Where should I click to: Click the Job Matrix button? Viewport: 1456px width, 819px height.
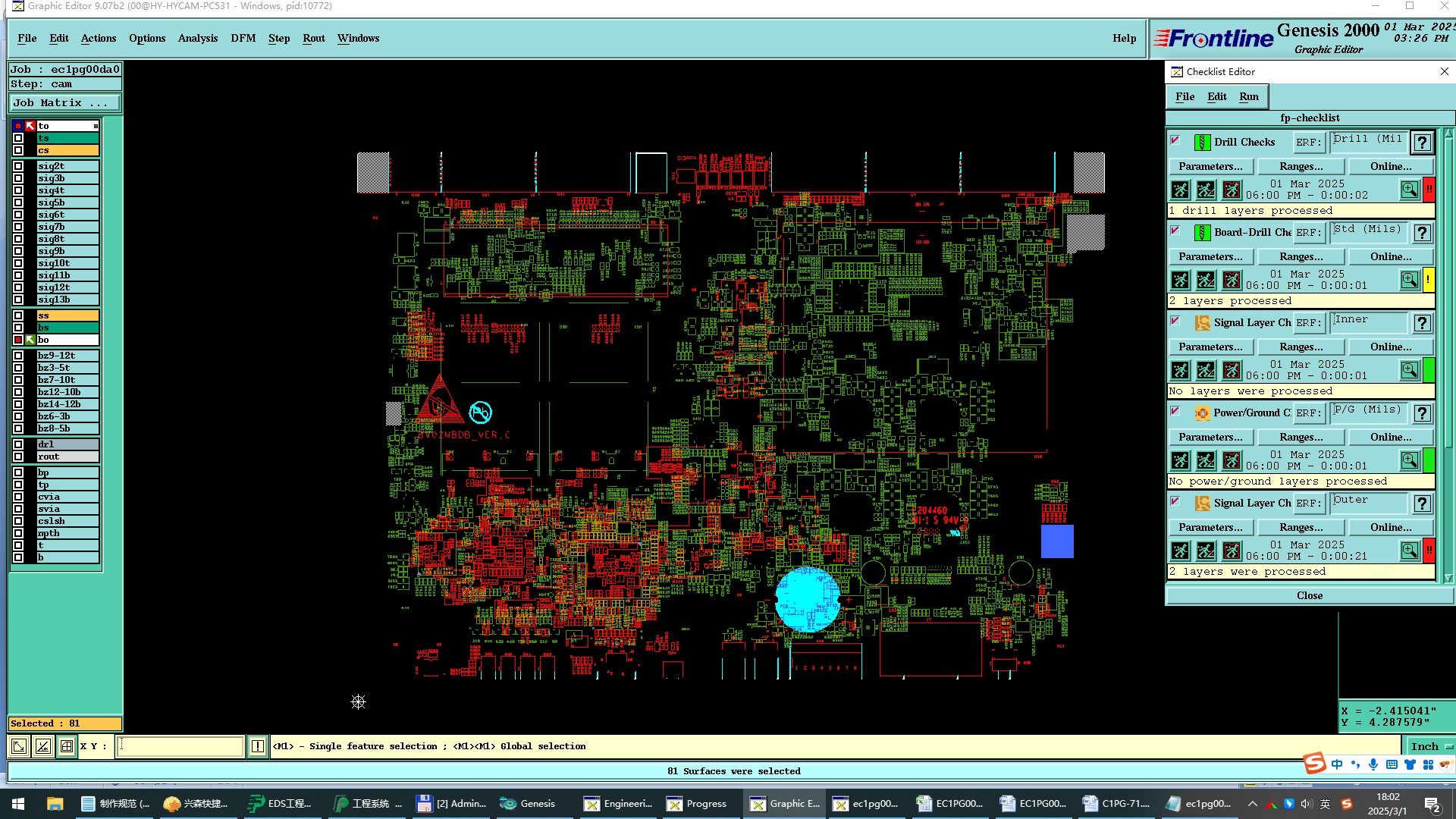64,103
